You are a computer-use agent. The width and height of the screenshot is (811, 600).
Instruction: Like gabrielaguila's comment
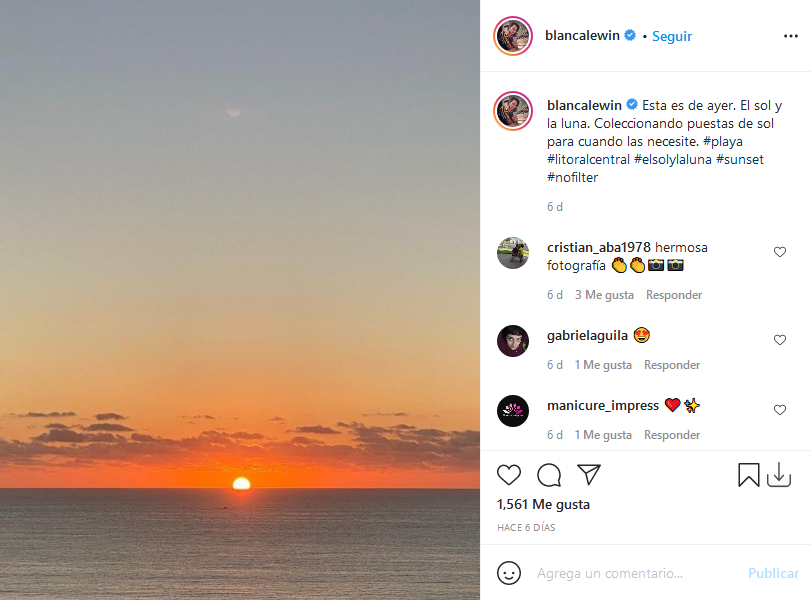[x=780, y=340]
